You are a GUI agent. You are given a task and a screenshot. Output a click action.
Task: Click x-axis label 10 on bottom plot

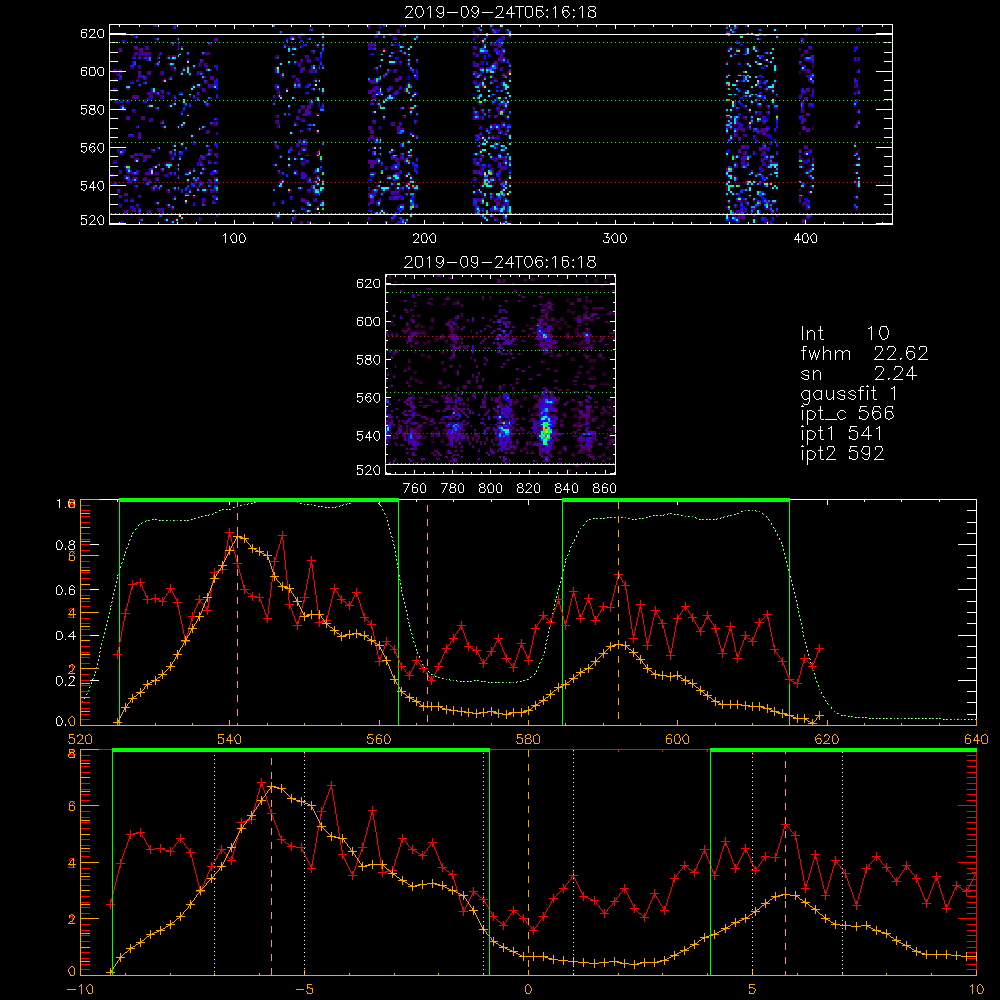coord(976,990)
